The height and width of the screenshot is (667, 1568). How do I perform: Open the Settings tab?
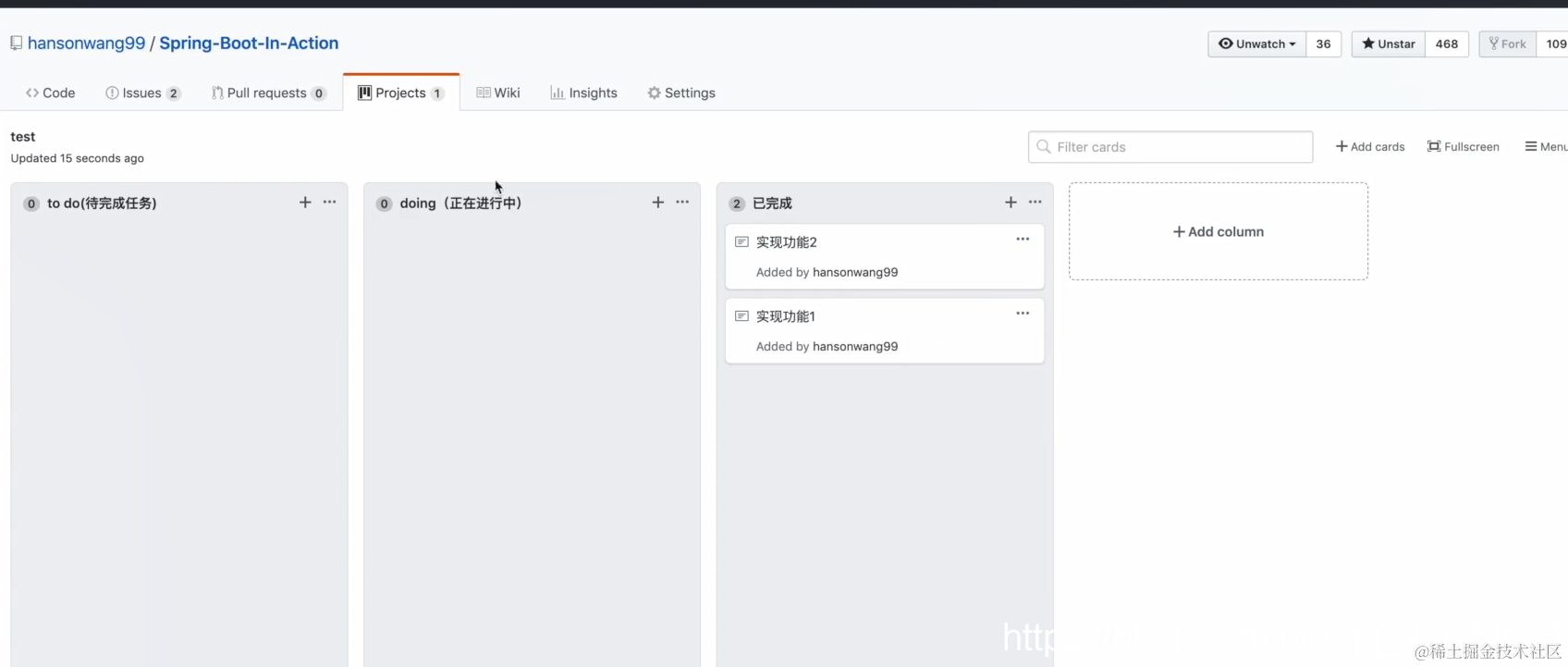point(681,93)
